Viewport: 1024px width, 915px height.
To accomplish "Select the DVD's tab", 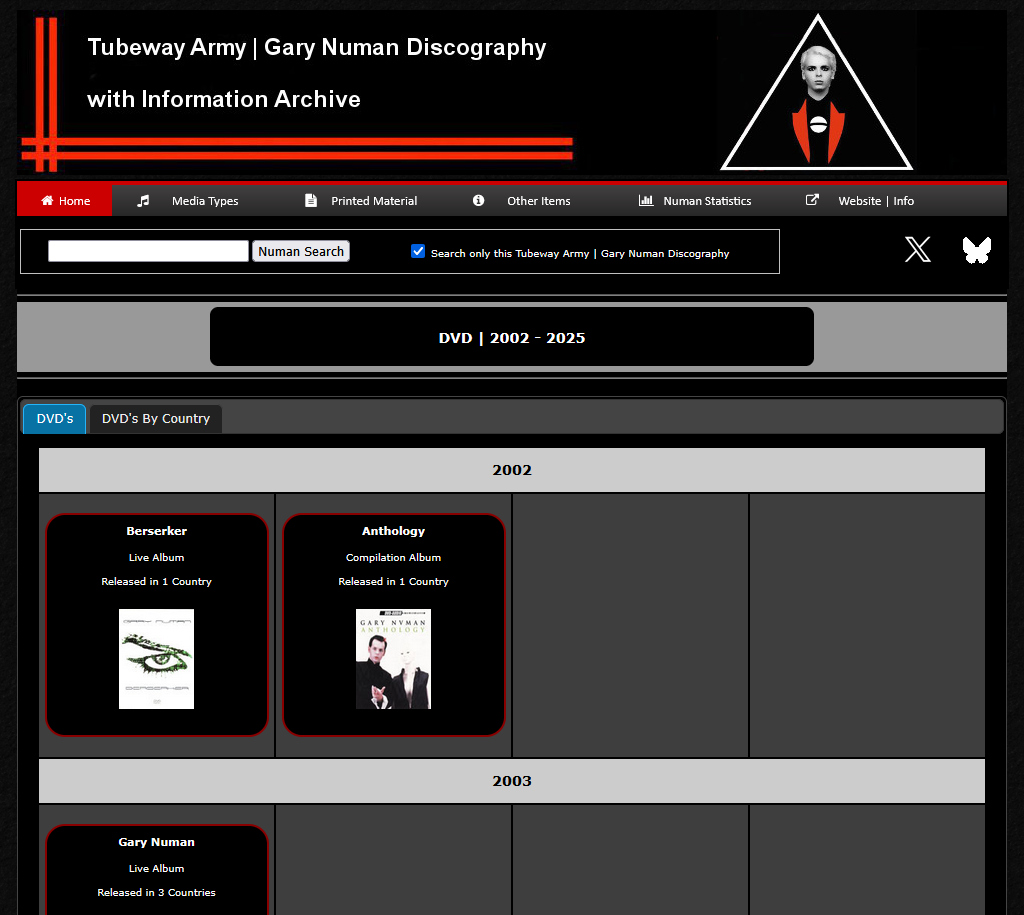I will 55,419.
